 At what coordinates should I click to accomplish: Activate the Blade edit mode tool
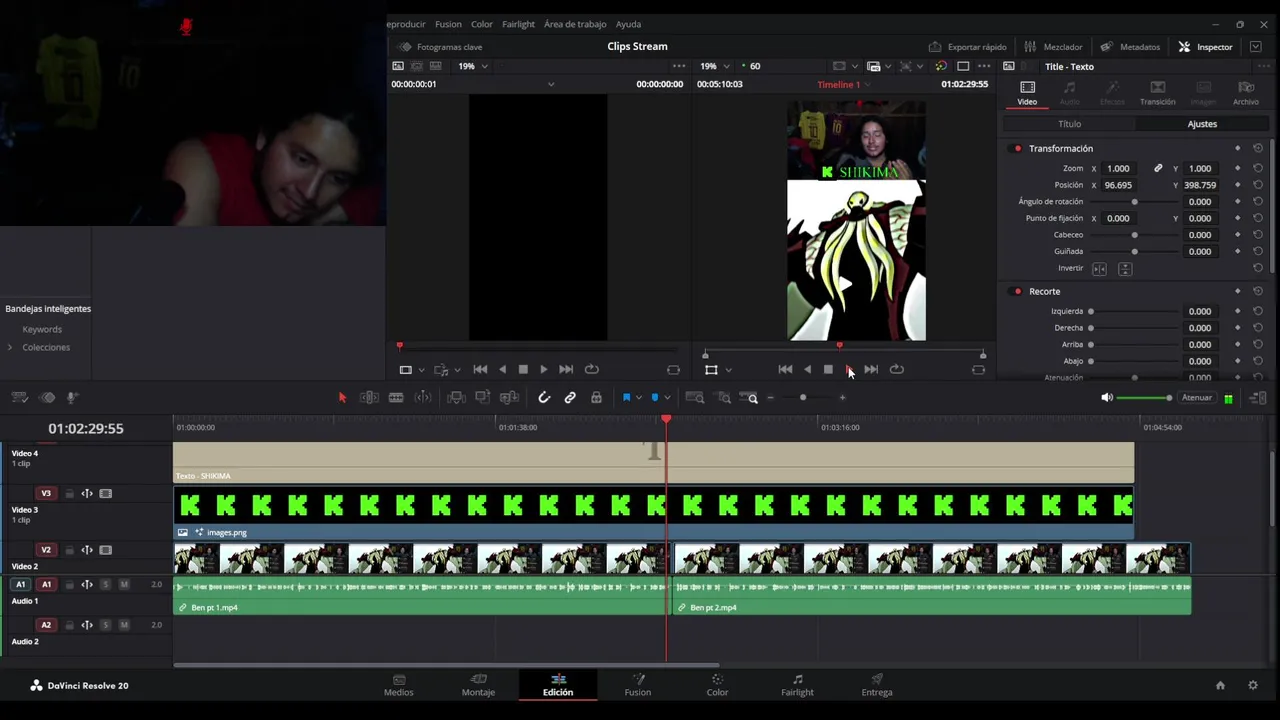(396, 398)
